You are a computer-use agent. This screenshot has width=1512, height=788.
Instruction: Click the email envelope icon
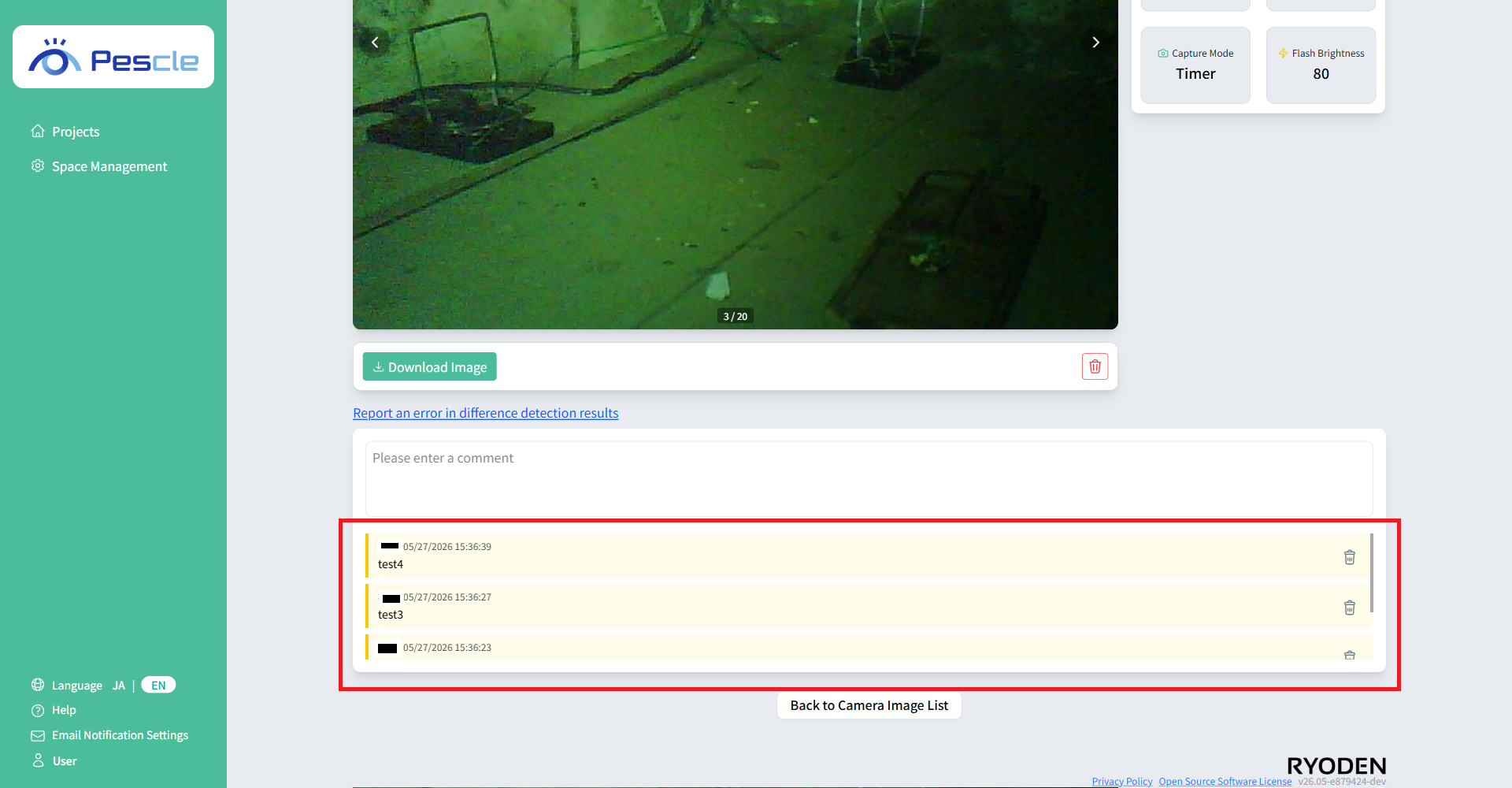point(38,735)
